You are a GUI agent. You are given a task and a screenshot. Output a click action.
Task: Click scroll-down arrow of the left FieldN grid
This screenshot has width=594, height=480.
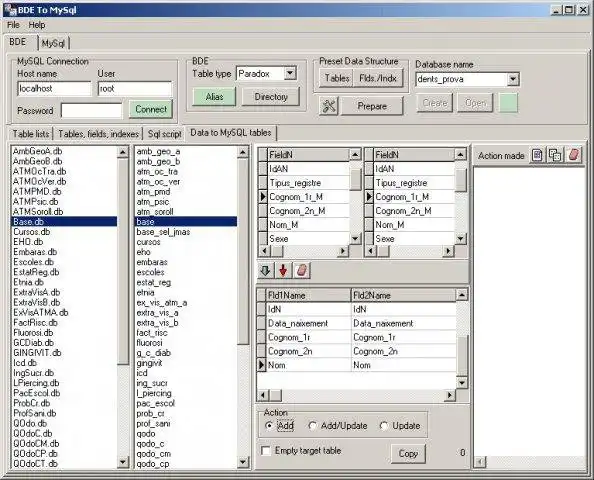355,239
